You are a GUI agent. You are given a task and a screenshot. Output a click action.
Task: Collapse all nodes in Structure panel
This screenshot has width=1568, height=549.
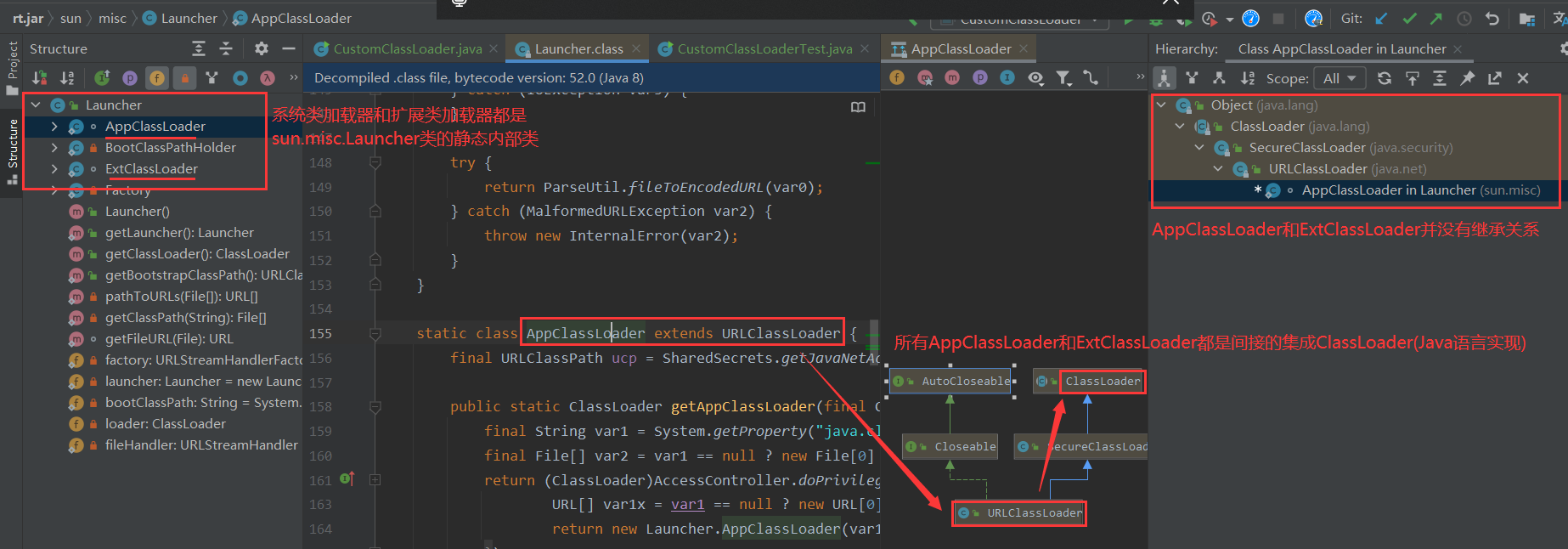[x=226, y=49]
